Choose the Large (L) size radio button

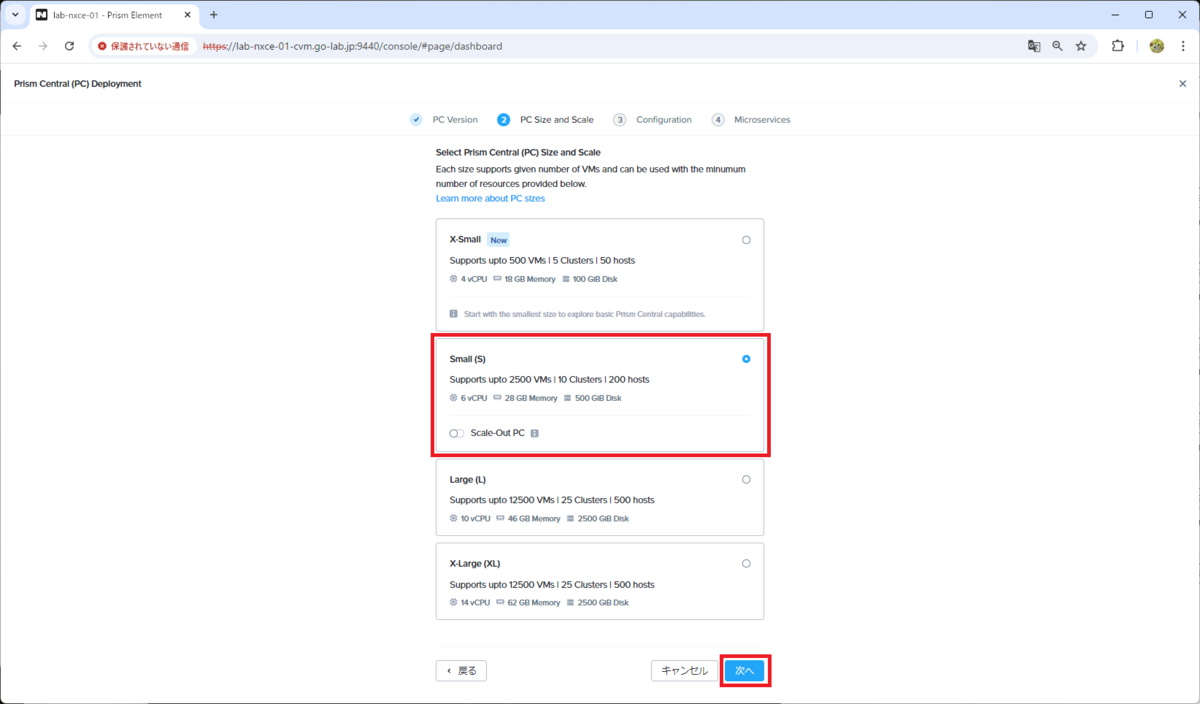click(x=746, y=480)
